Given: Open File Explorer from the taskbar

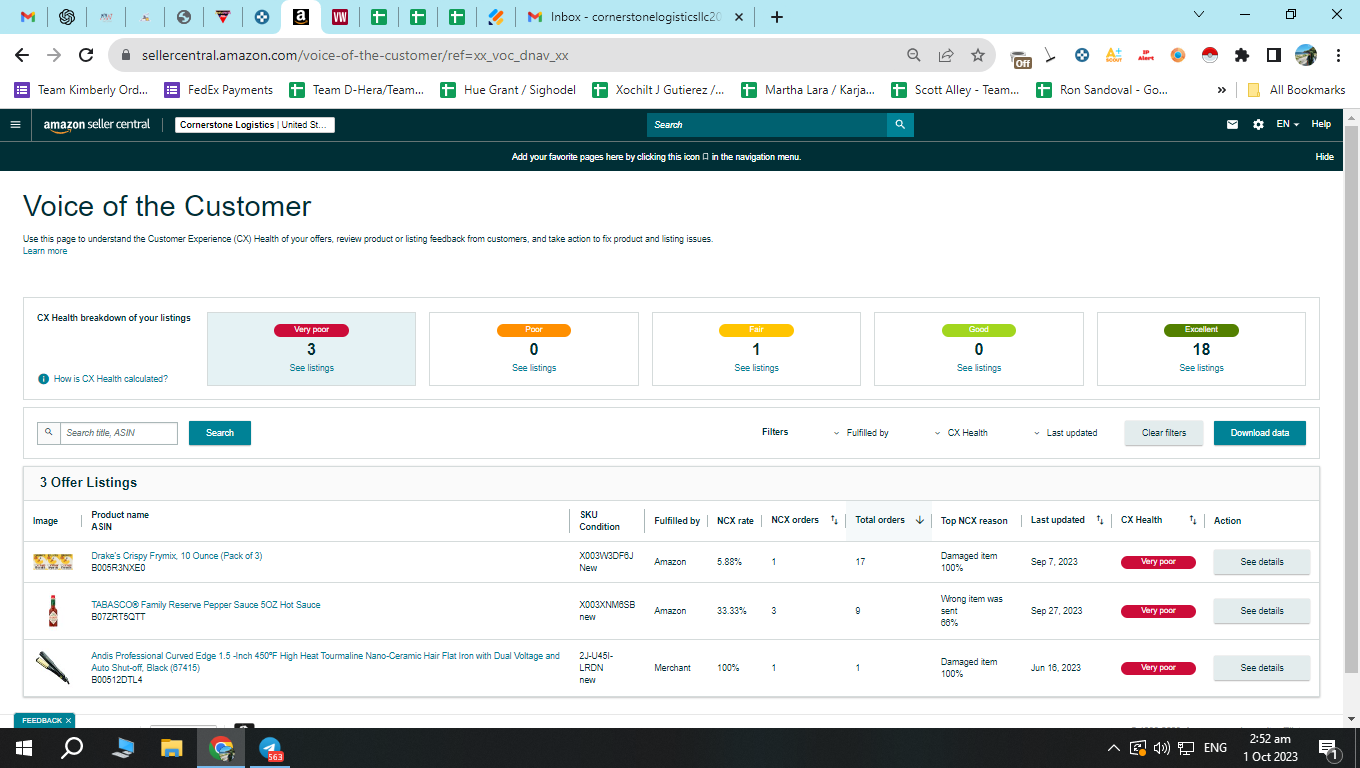Looking at the screenshot, I should point(172,748).
